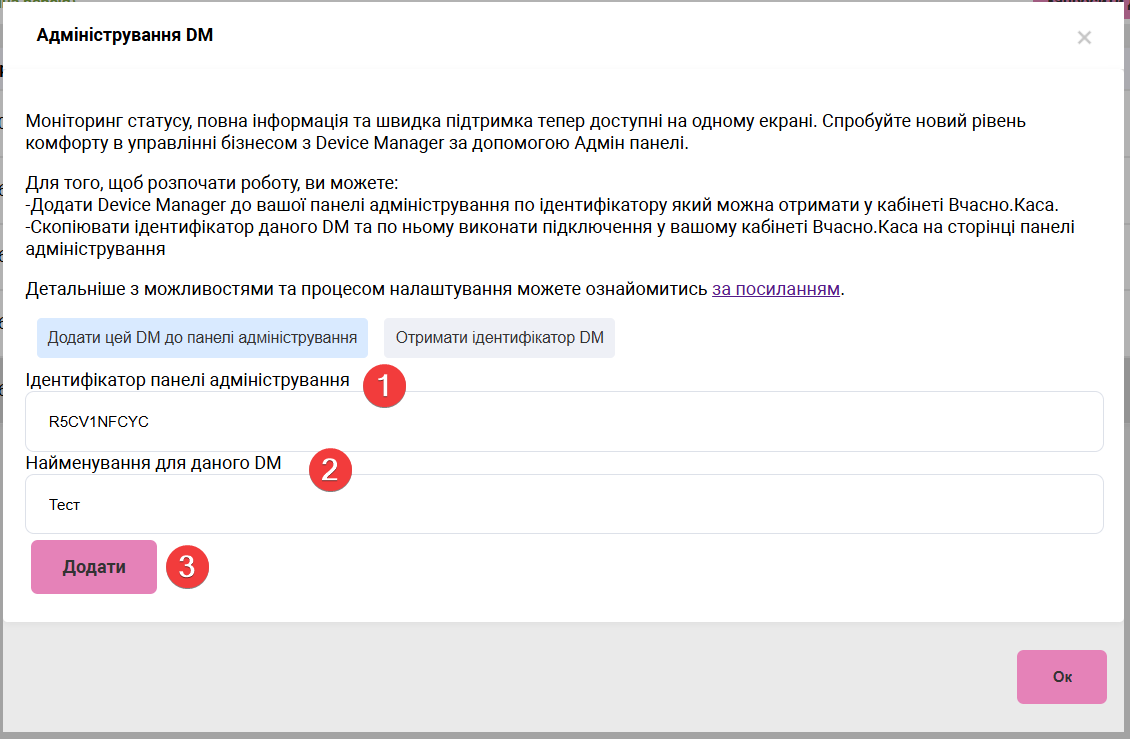This screenshot has width=1130, height=739.
Task: Click into the Найменування для даного DM field
Action: [564, 504]
